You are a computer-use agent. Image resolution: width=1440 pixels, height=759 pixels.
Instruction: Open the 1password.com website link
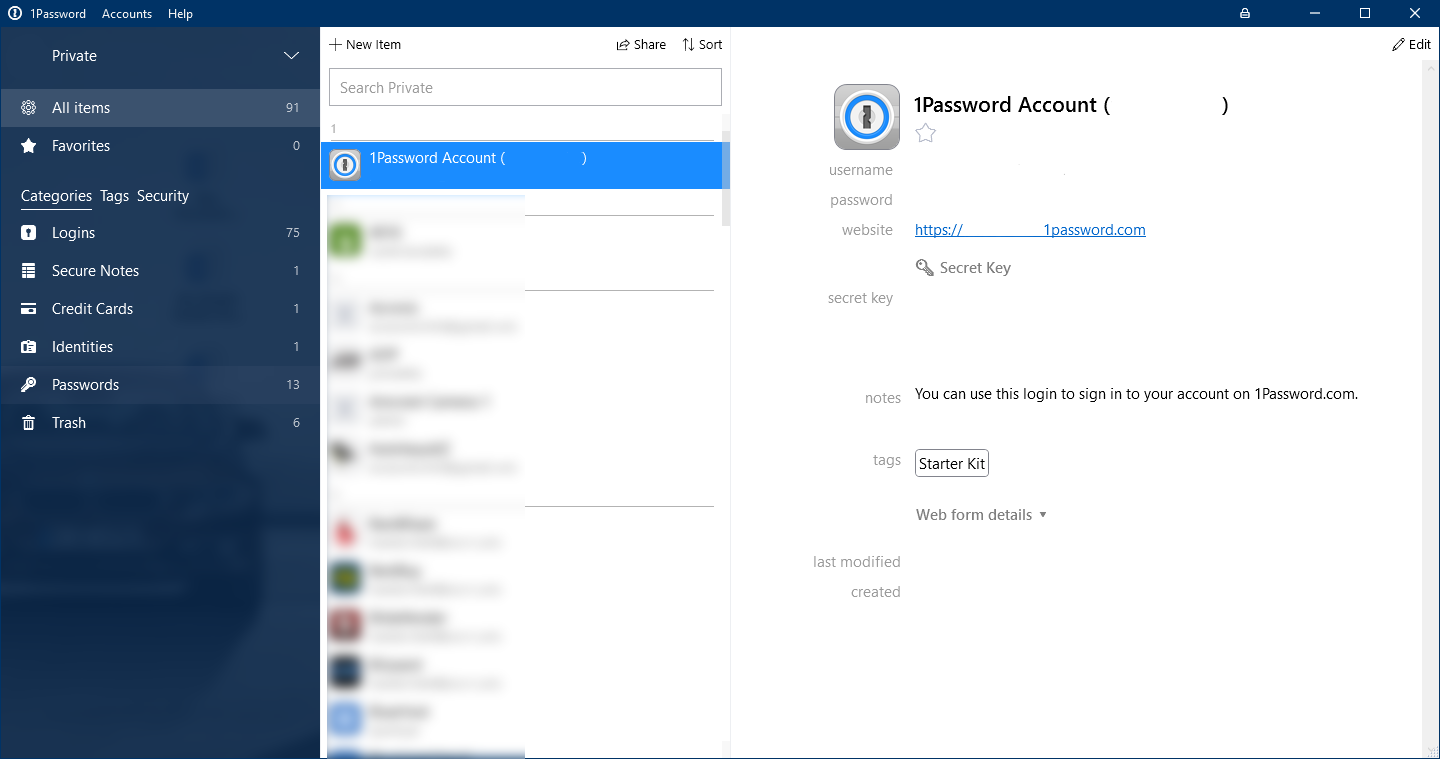click(x=1030, y=230)
